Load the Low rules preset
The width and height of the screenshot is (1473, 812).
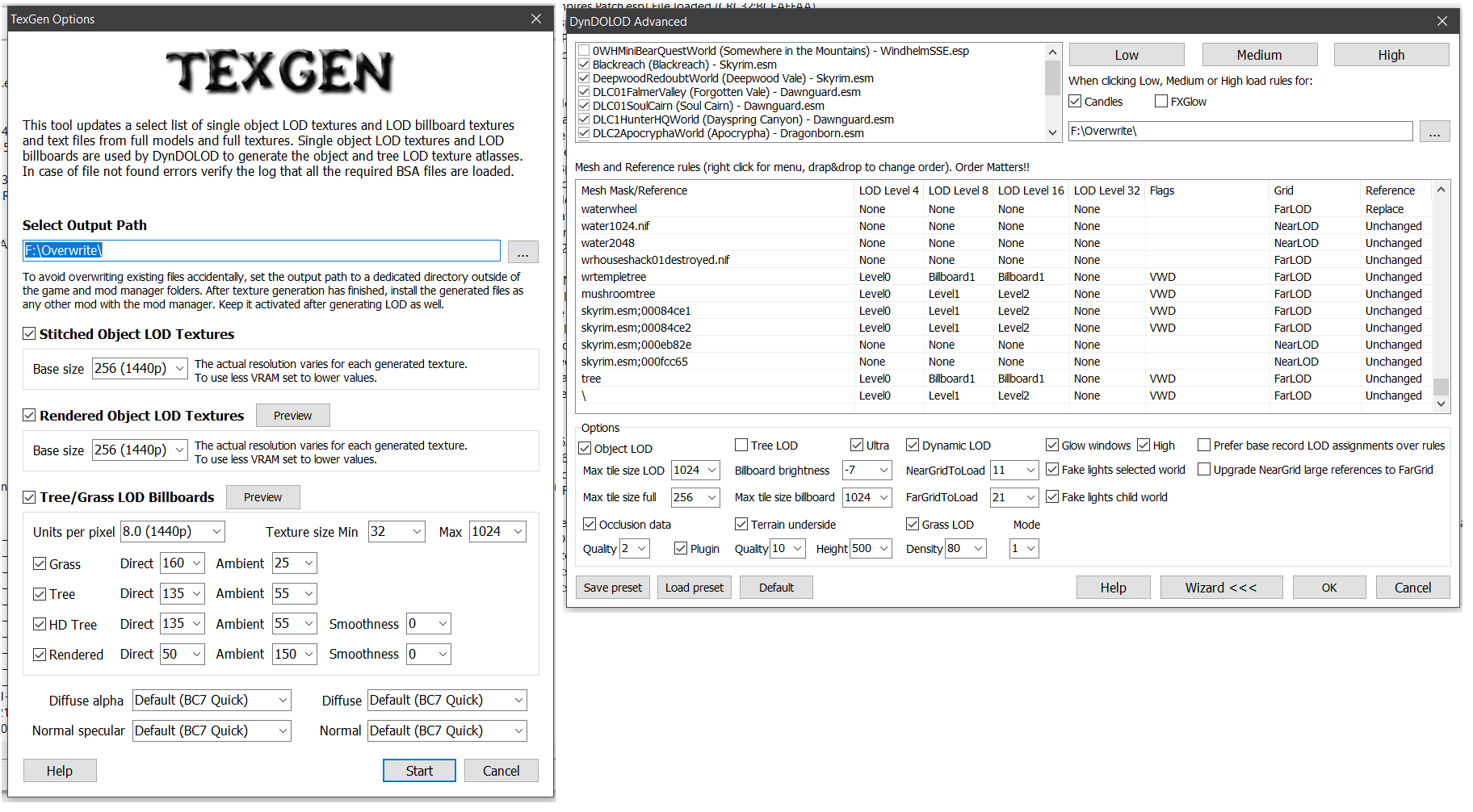[x=1127, y=55]
